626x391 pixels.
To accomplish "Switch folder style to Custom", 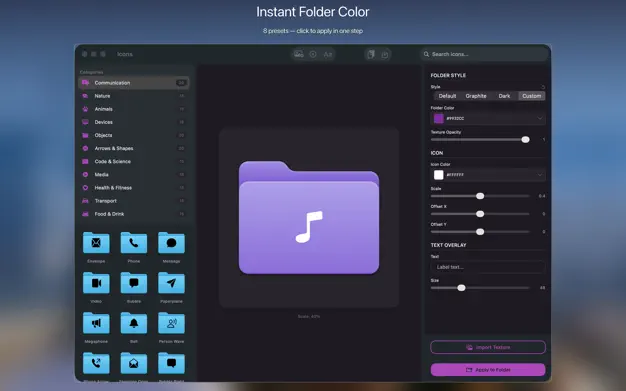I will coord(531,96).
